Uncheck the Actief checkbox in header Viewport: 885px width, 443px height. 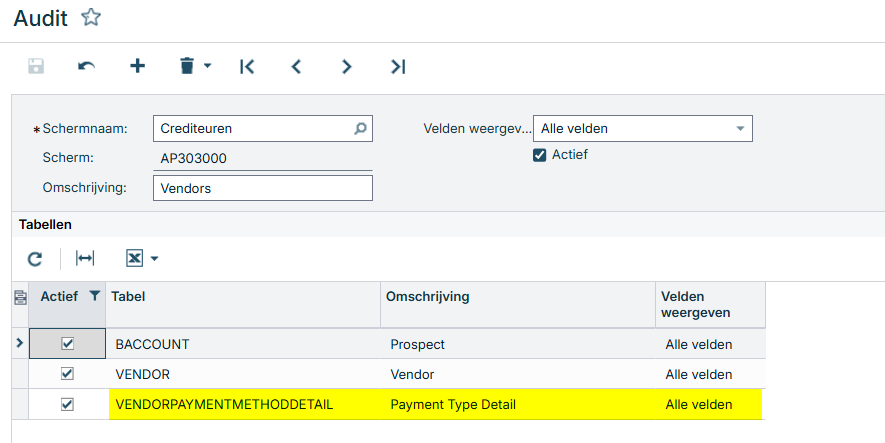[540, 155]
